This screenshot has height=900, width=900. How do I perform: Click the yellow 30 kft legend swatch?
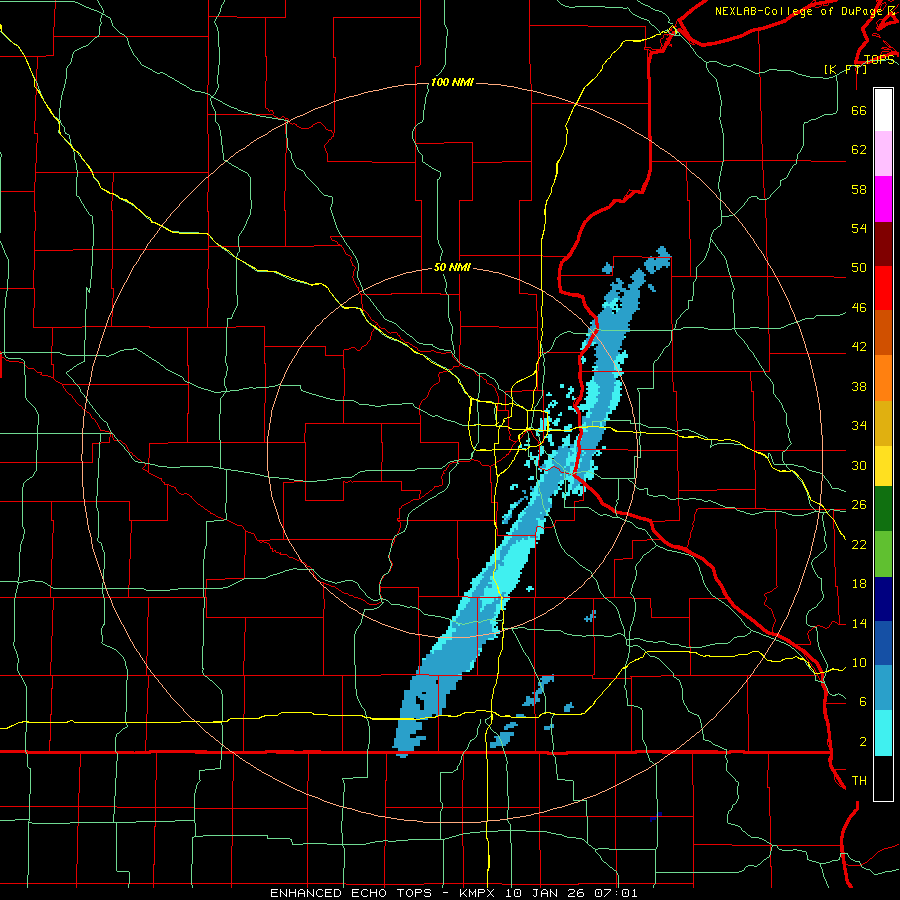(883, 466)
